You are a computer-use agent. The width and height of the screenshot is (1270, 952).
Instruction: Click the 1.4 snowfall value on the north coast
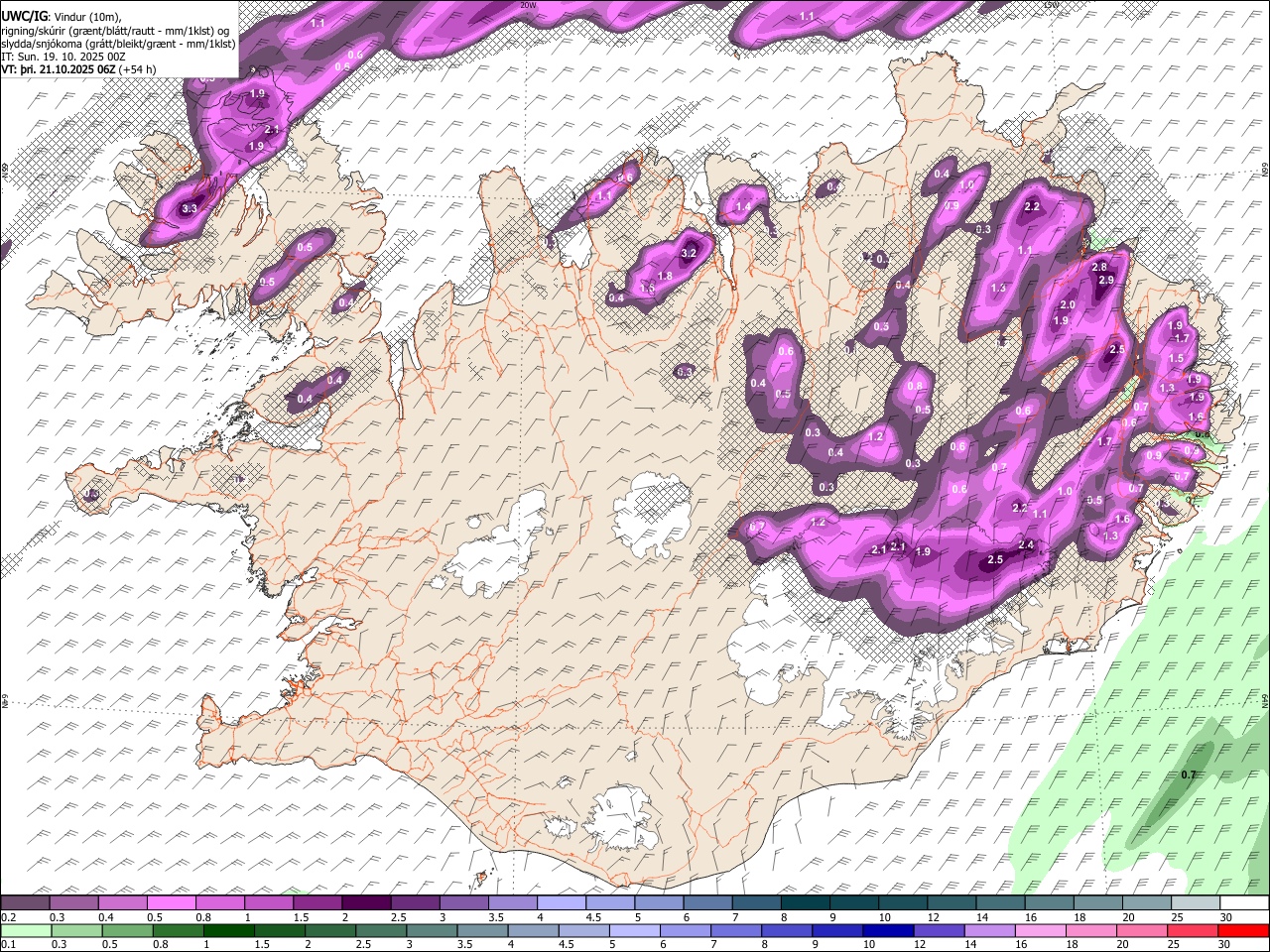tap(743, 206)
